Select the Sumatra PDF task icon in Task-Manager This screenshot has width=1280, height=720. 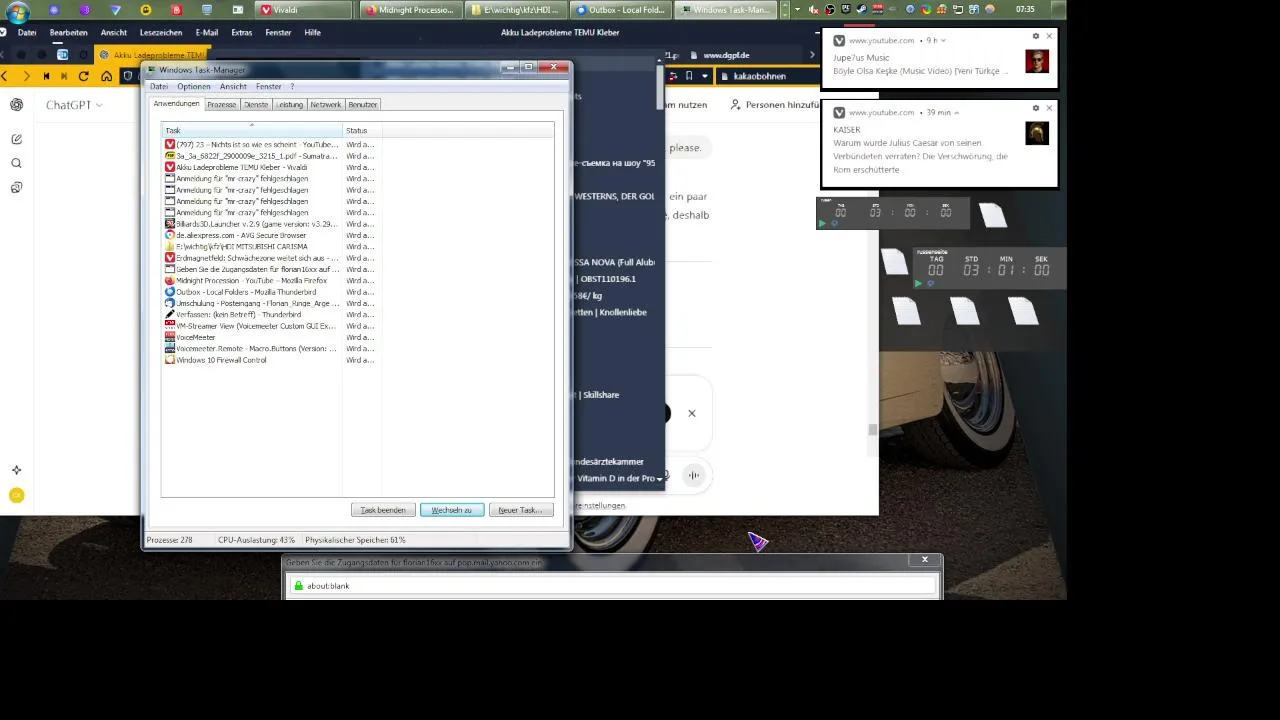tap(170, 156)
